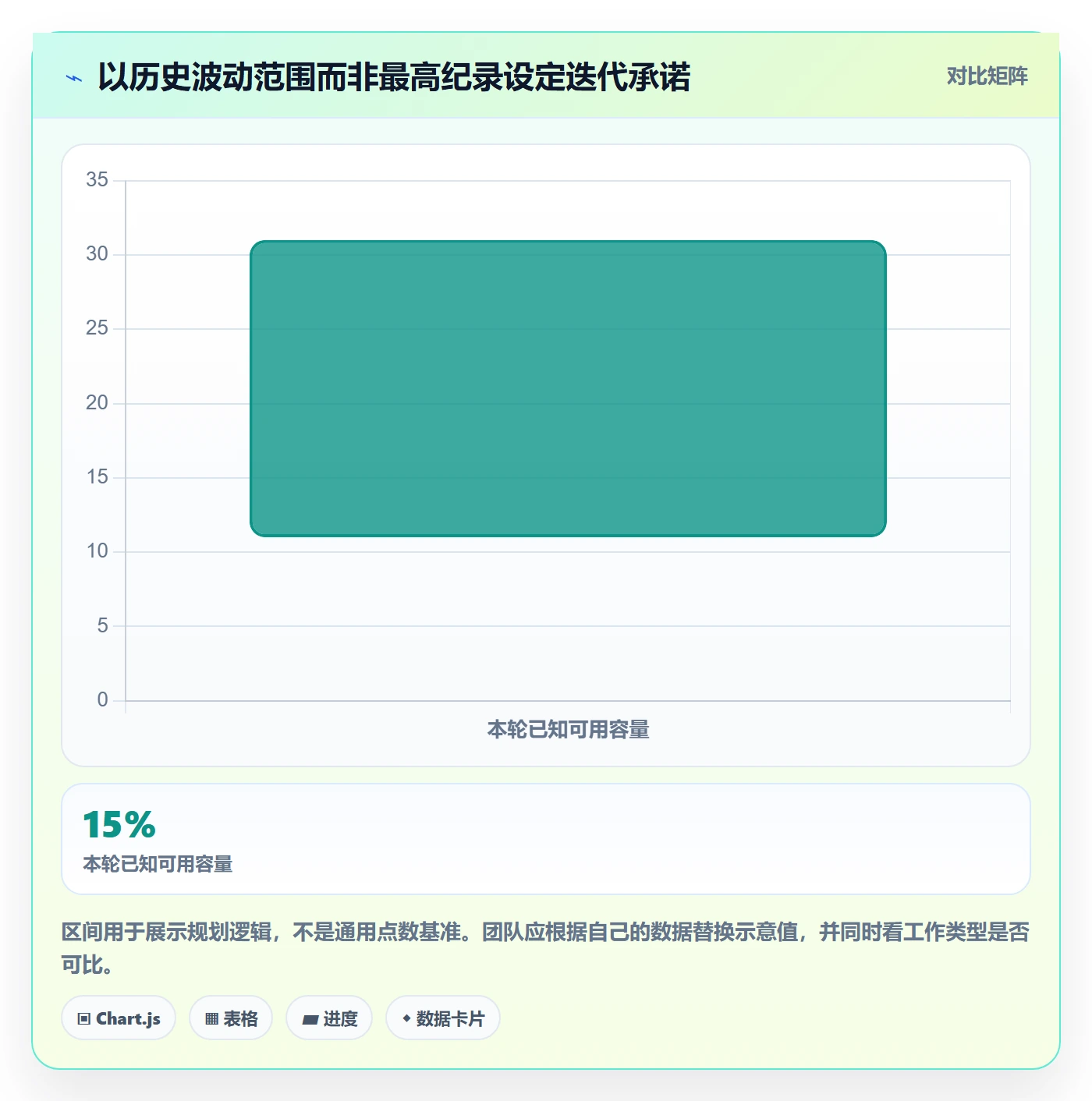Select the 表格 tag chip
The height and width of the screenshot is (1101, 1092).
click(x=231, y=1018)
